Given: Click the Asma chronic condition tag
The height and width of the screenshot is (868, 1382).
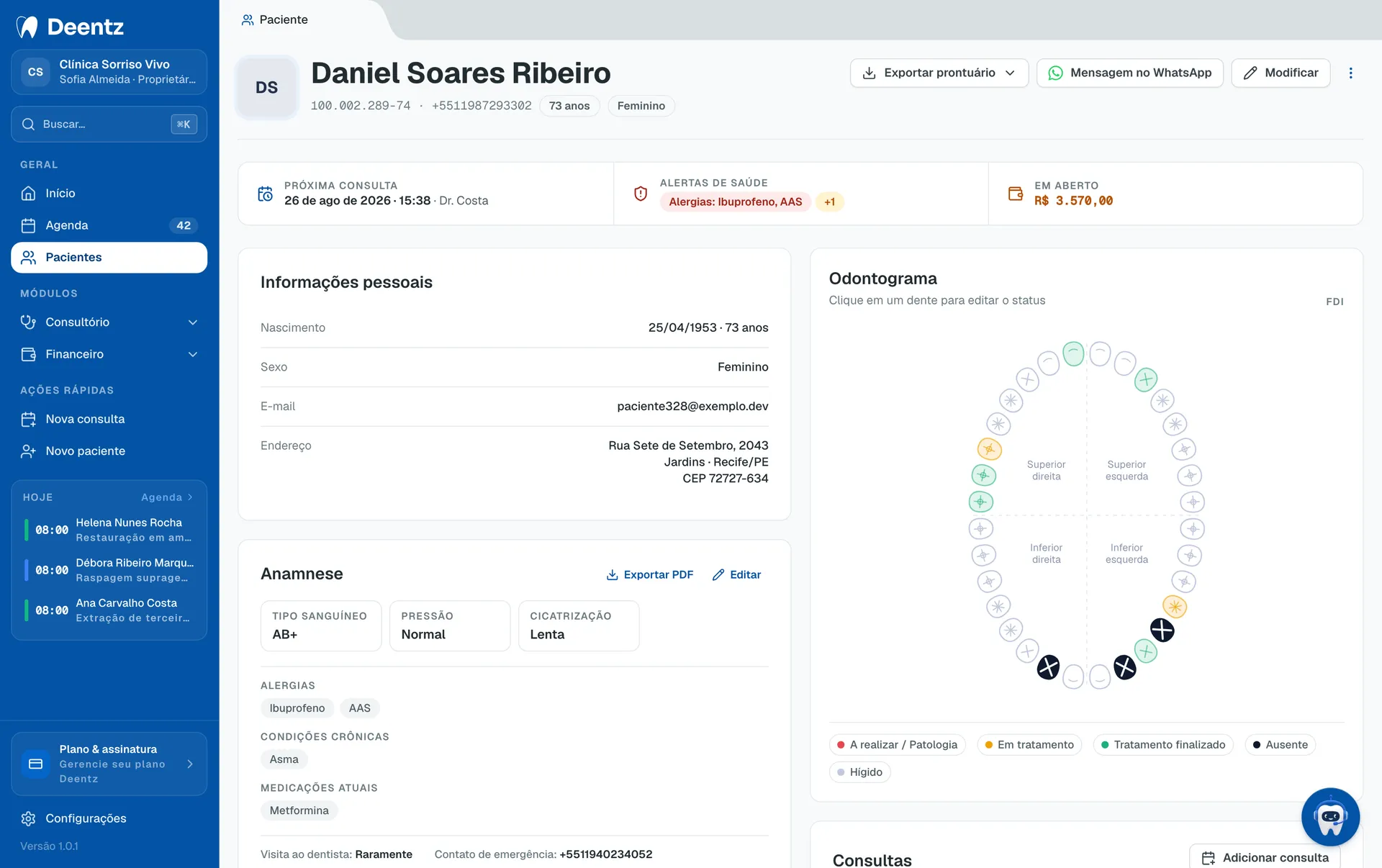Looking at the screenshot, I should (x=284, y=759).
